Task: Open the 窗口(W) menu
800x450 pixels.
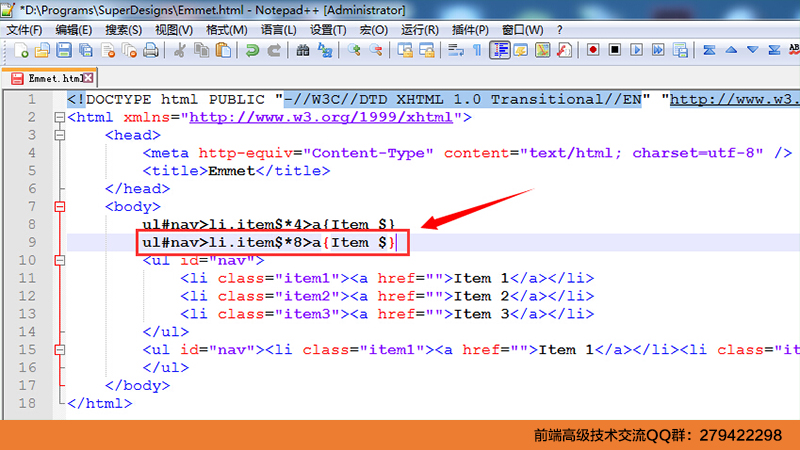Action: coord(522,30)
